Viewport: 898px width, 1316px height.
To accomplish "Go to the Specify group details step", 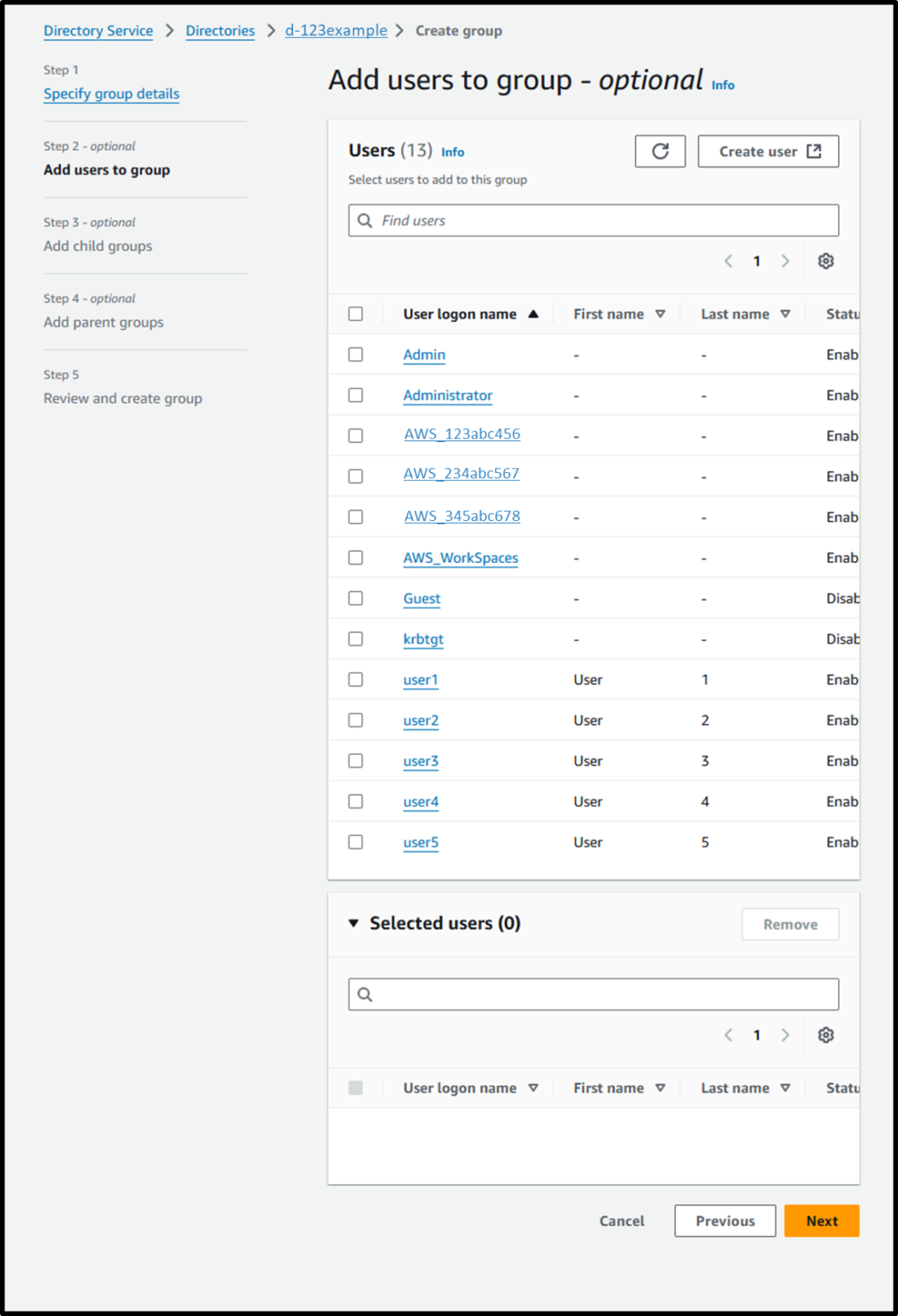I will click(111, 93).
